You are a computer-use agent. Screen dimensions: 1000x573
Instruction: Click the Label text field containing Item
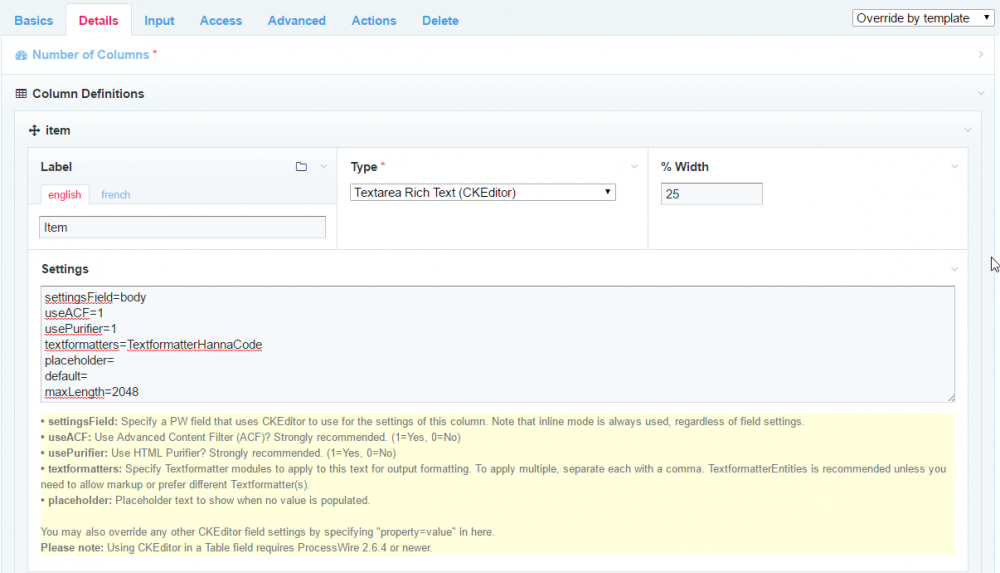pos(182,227)
